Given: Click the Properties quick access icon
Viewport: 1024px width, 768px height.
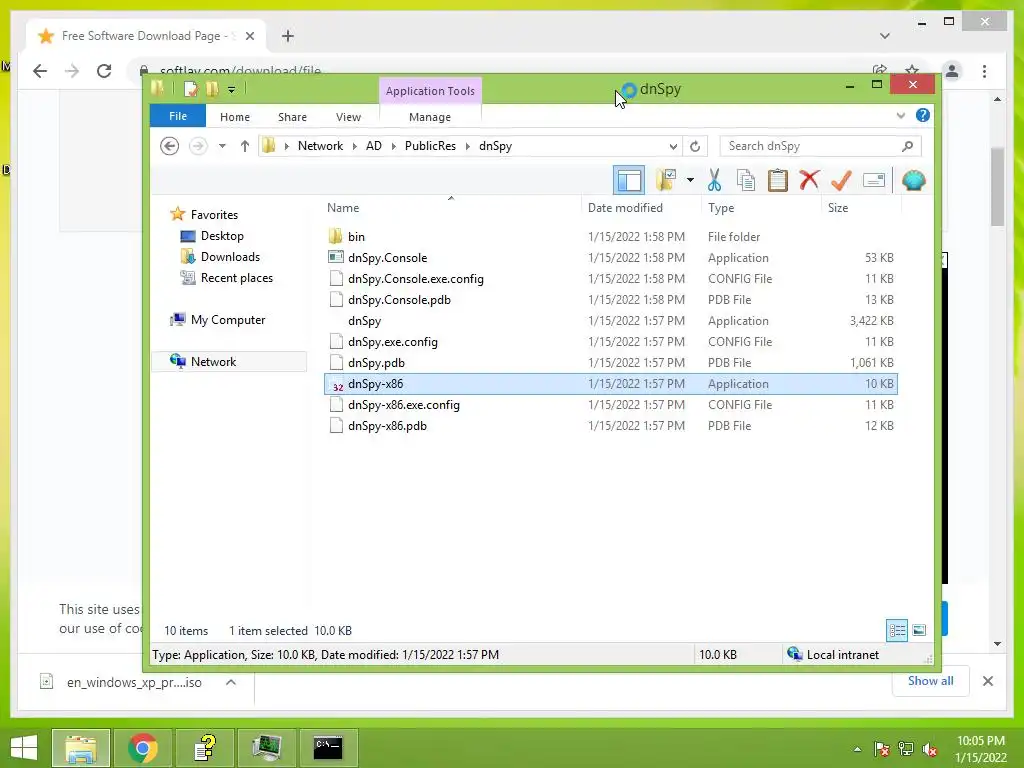Looking at the screenshot, I should pyautogui.click(x=191, y=89).
